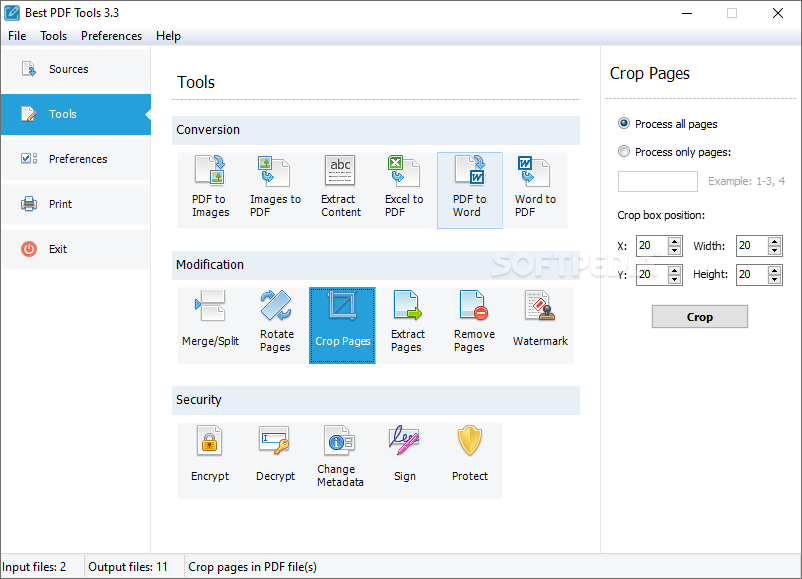
Task: Click the Security section header
Action: (x=376, y=400)
